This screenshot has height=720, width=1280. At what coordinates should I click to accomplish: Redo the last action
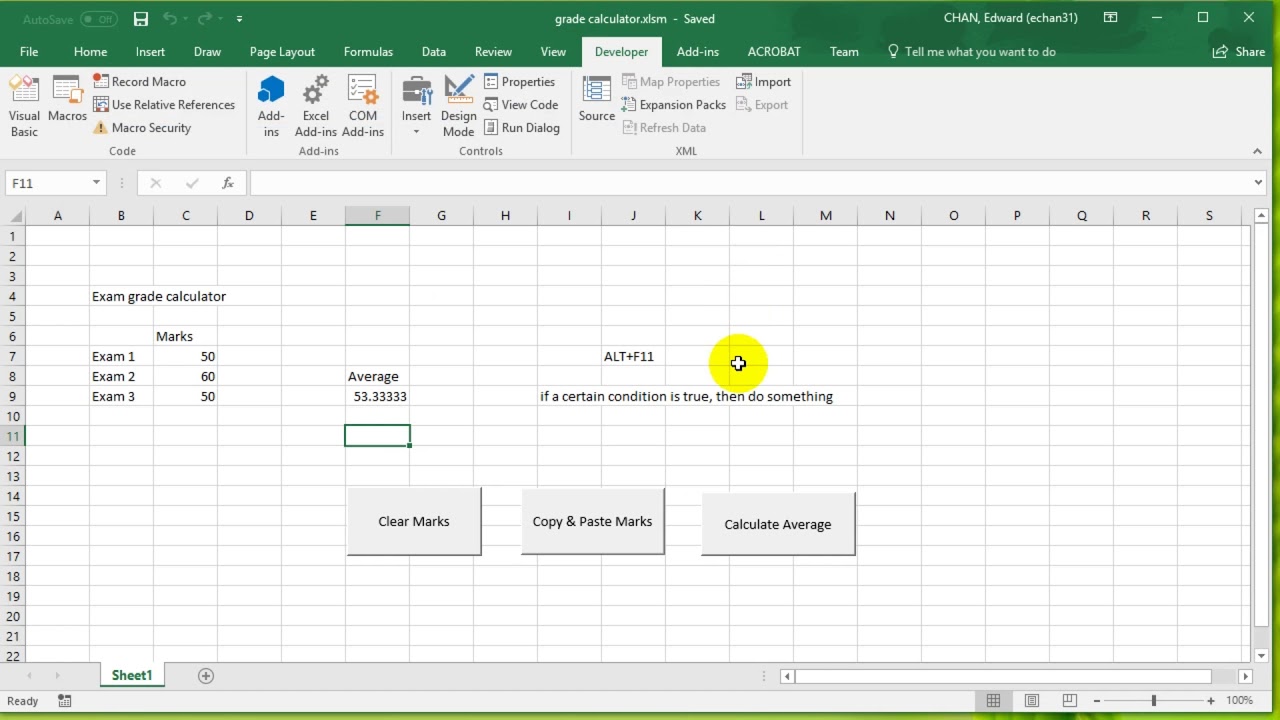[x=207, y=18]
